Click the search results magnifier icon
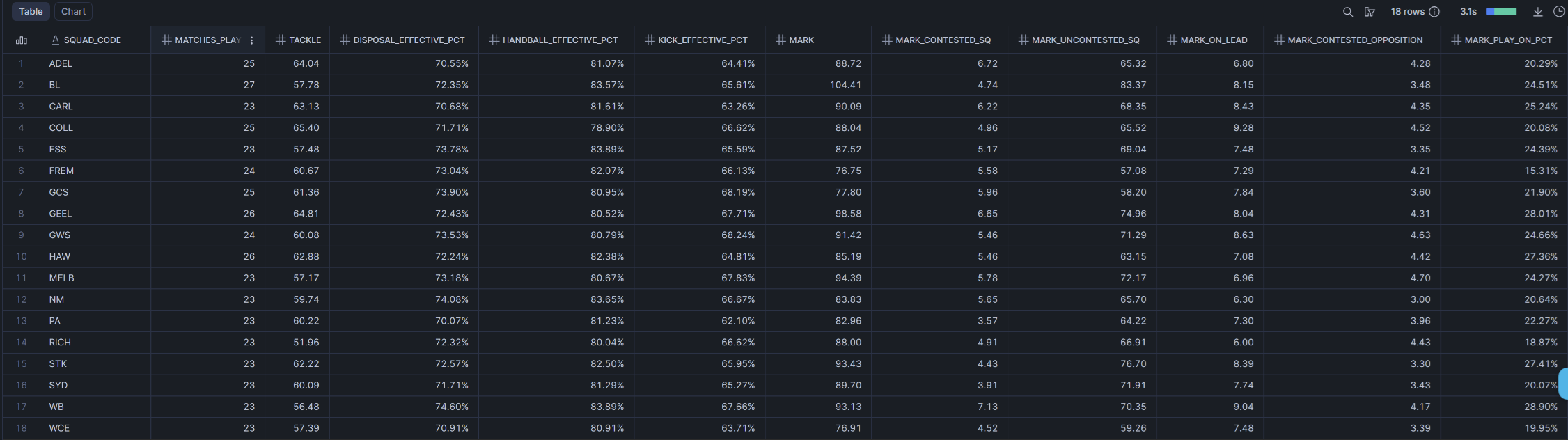This screenshot has height=440, width=1568. pyautogui.click(x=1348, y=12)
